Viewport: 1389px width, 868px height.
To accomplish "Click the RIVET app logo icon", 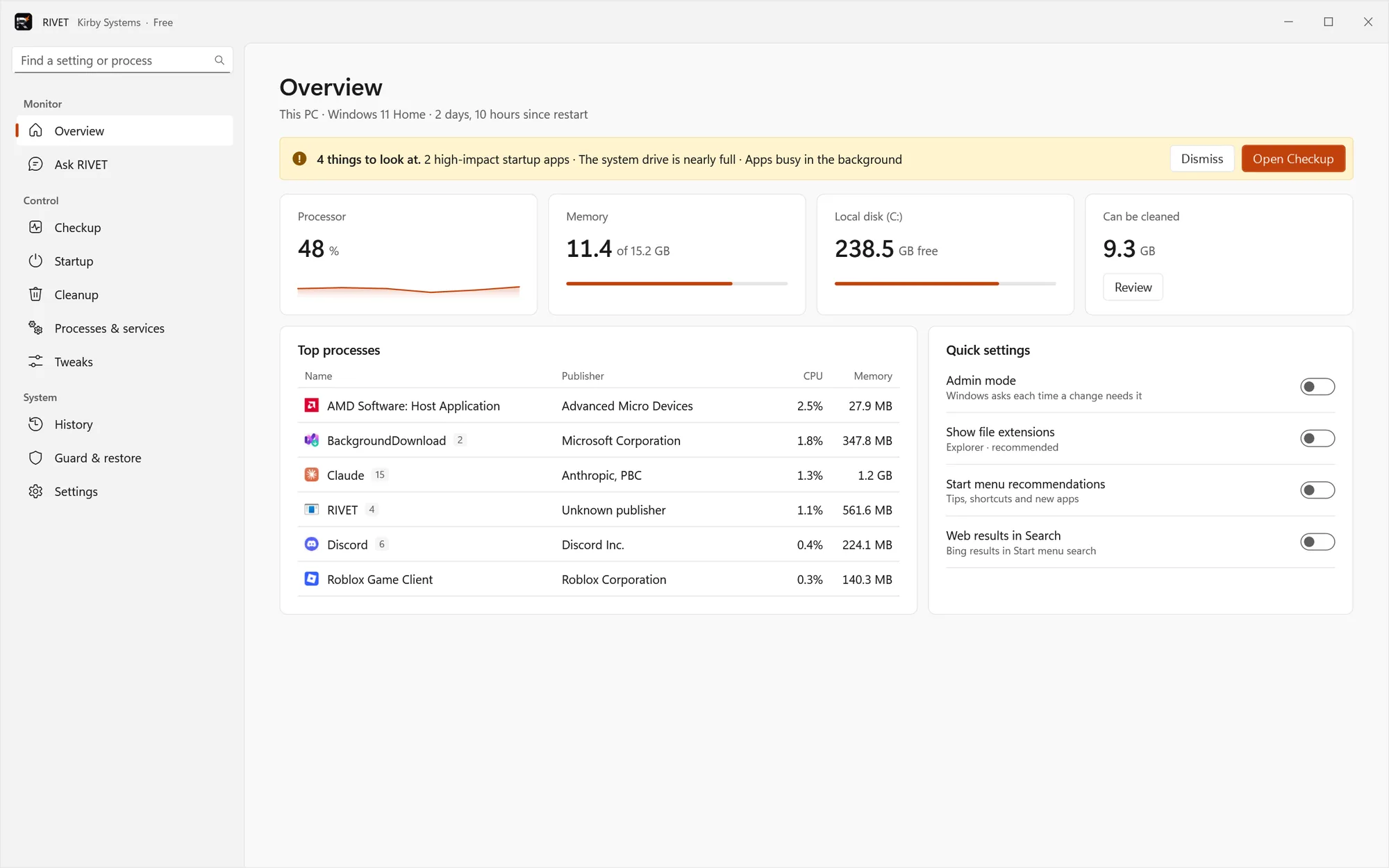I will coord(23,22).
